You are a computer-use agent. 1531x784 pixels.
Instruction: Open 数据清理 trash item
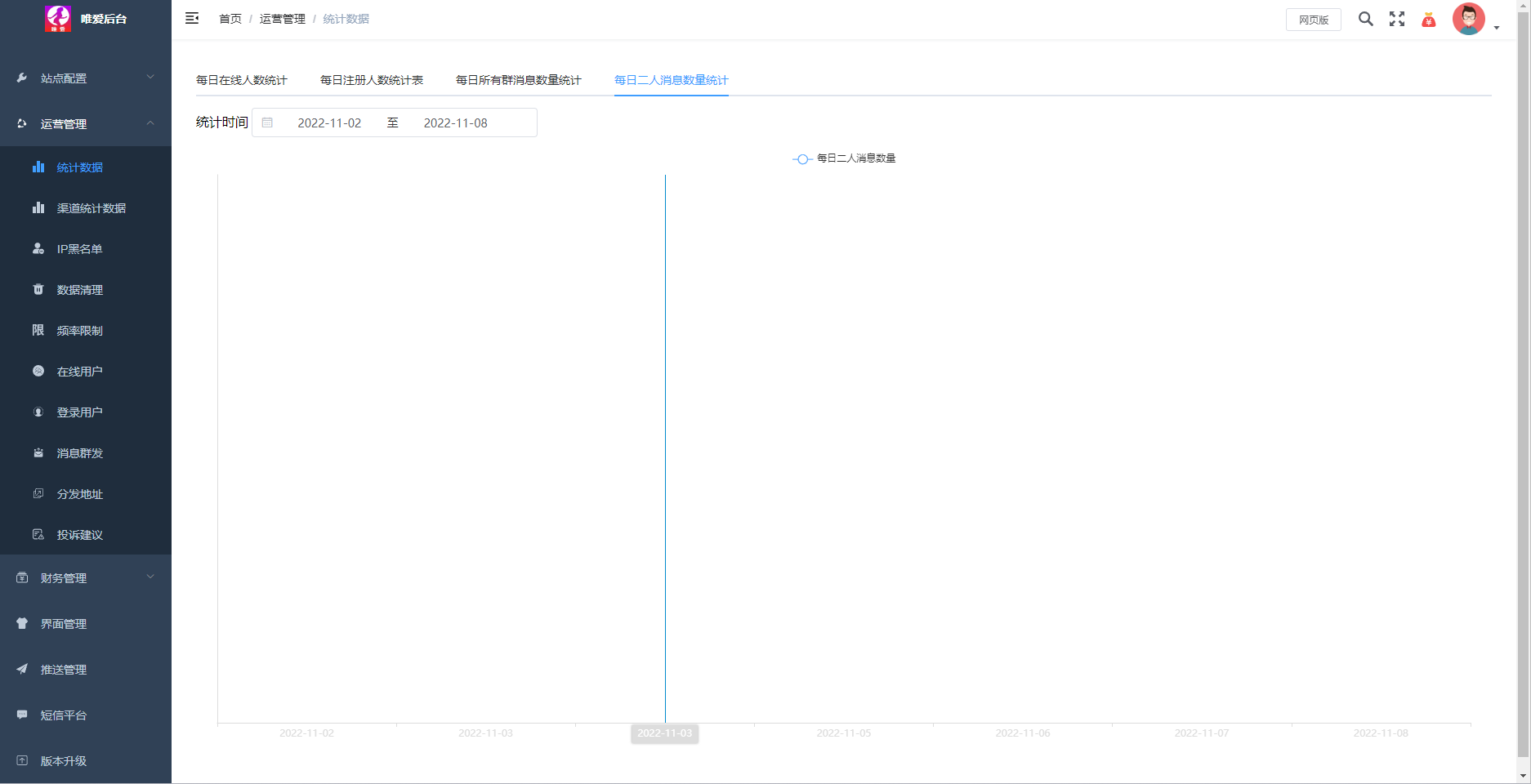click(x=79, y=290)
